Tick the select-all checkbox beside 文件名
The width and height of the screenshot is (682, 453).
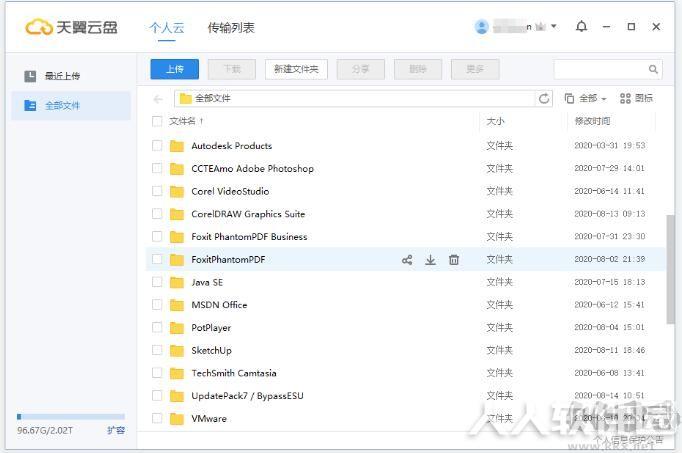157,121
